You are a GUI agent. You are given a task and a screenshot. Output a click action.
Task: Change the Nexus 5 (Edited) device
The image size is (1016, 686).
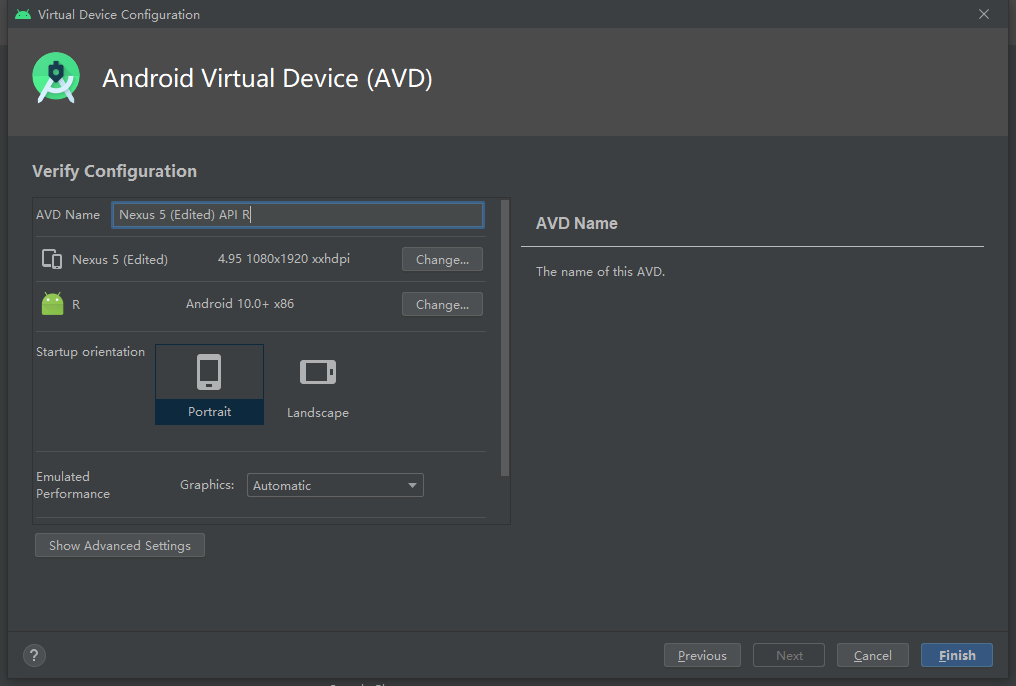[442, 259]
